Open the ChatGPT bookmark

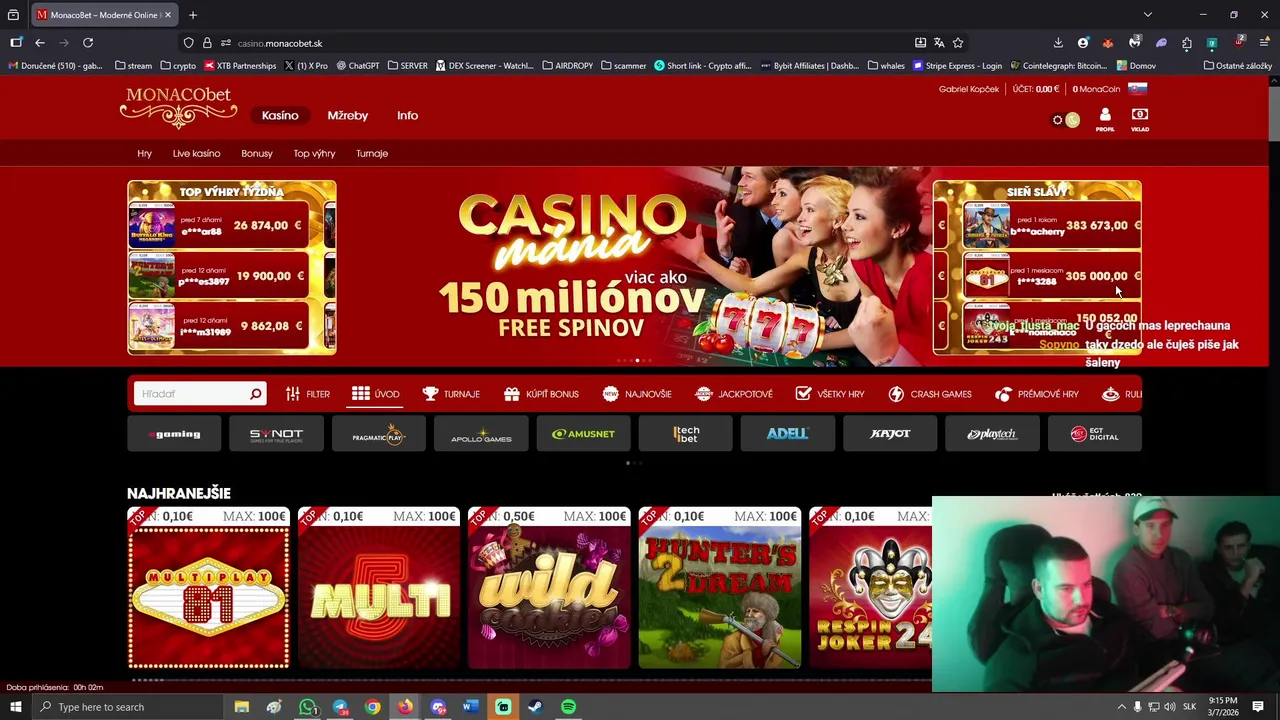coord(358,66)
